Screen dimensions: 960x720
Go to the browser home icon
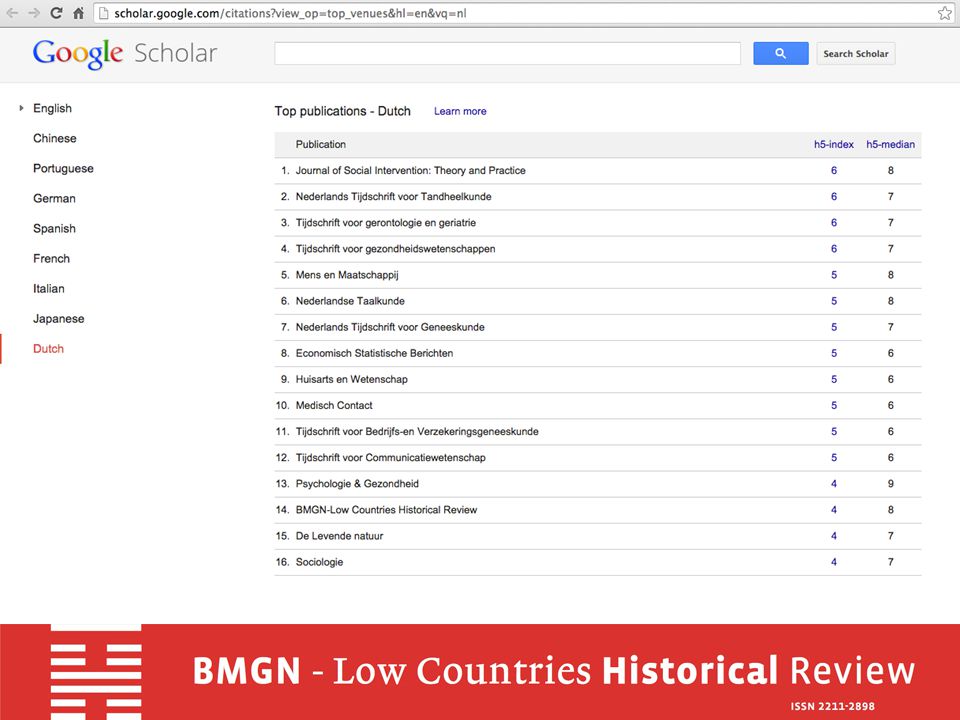coord(78,13)
